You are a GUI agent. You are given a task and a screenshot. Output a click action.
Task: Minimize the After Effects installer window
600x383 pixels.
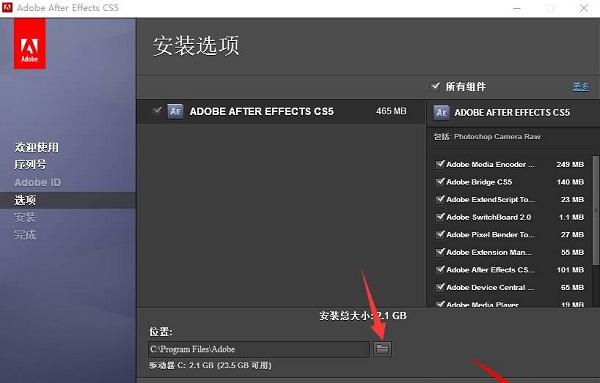click(x=517, y=8)
